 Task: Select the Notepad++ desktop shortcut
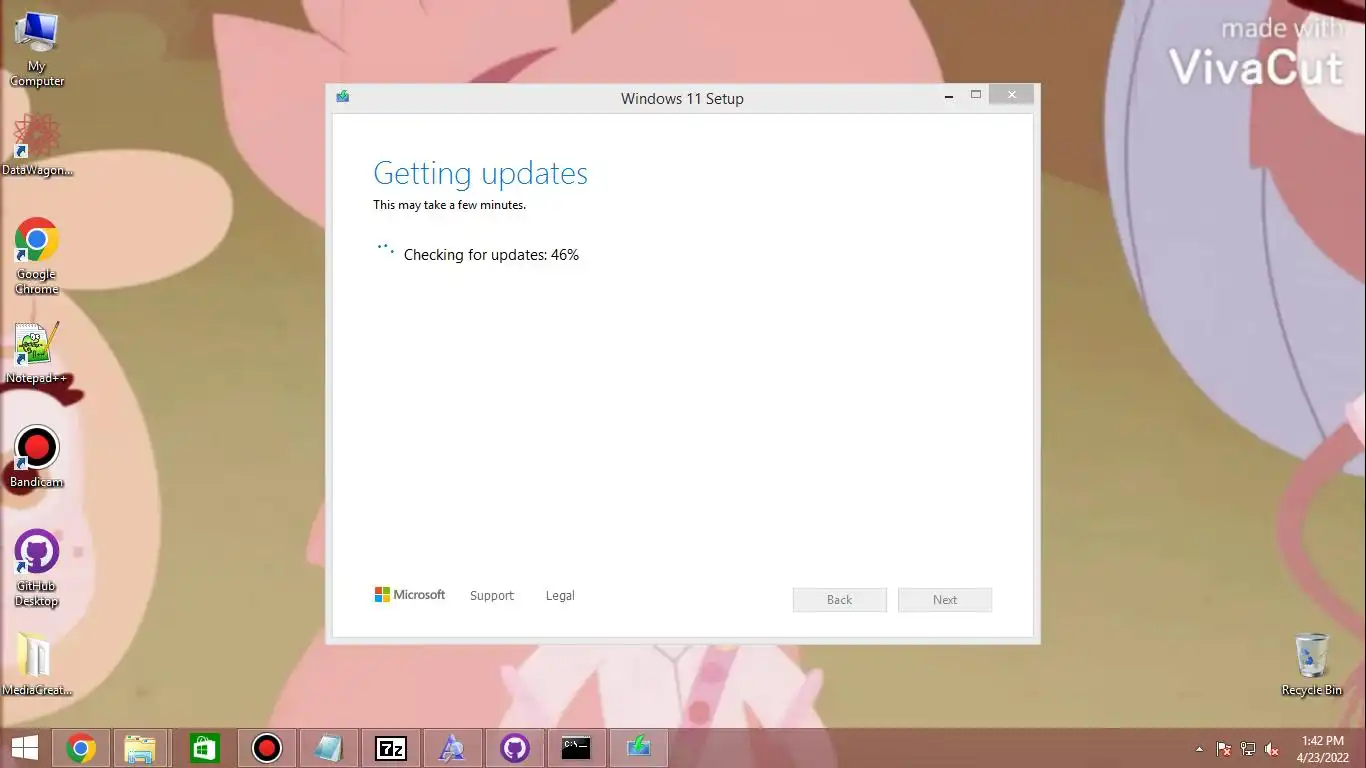click(x=37, y=353)
